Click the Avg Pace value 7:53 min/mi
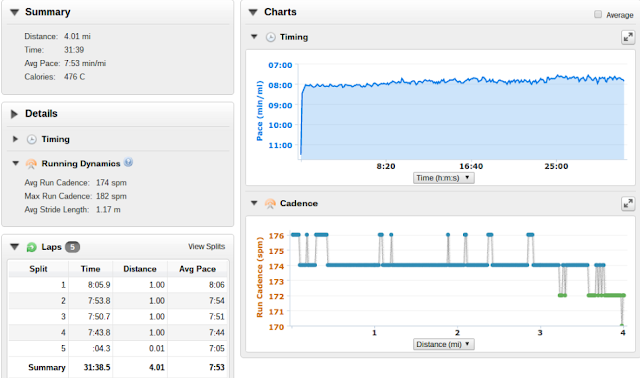Viewport: 640px width, 378px height. tap(85, 63)
